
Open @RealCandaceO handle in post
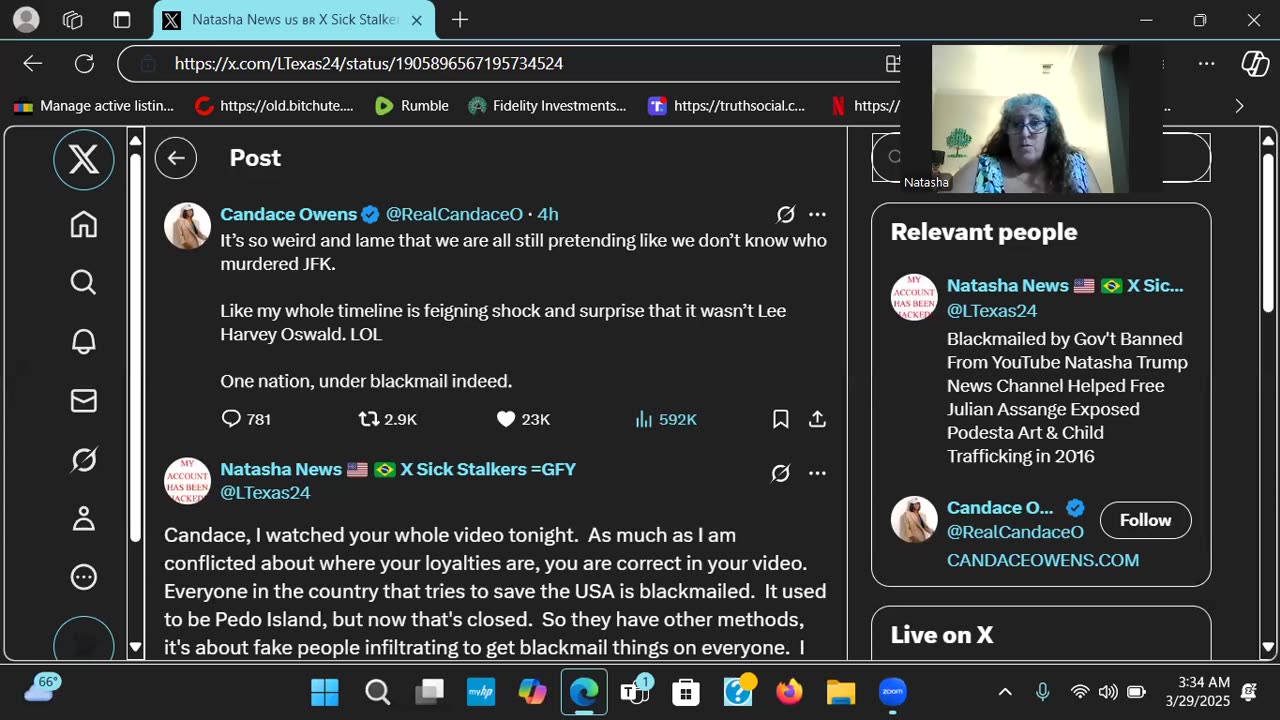point(454,214)
